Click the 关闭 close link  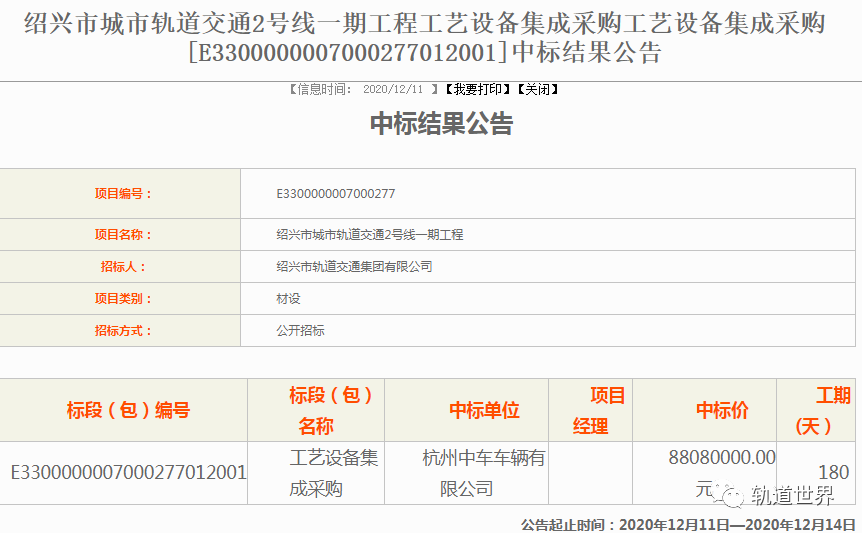point(538,89)
